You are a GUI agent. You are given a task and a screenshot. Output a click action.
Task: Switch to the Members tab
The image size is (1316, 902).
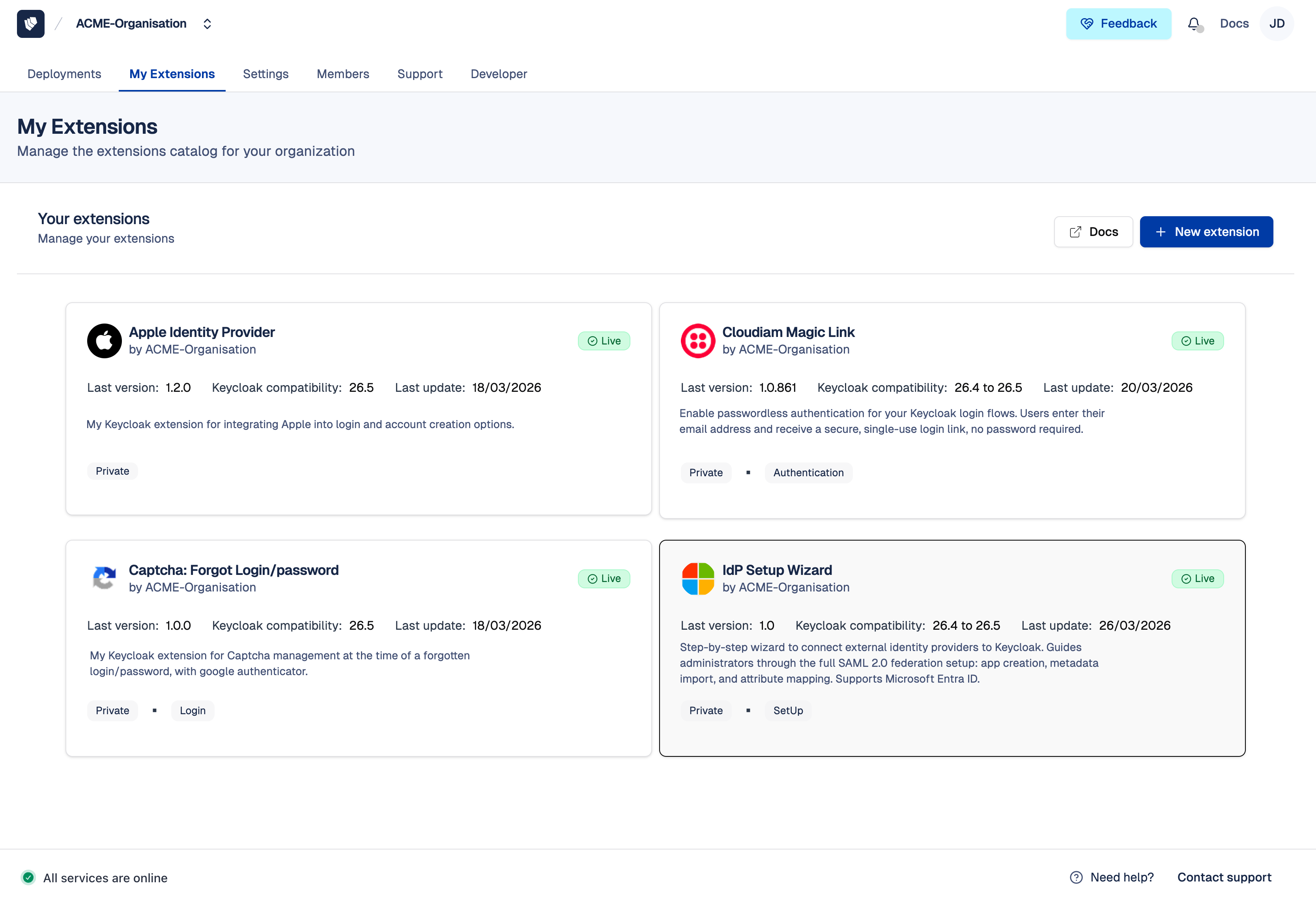click(x=342, y=74)
